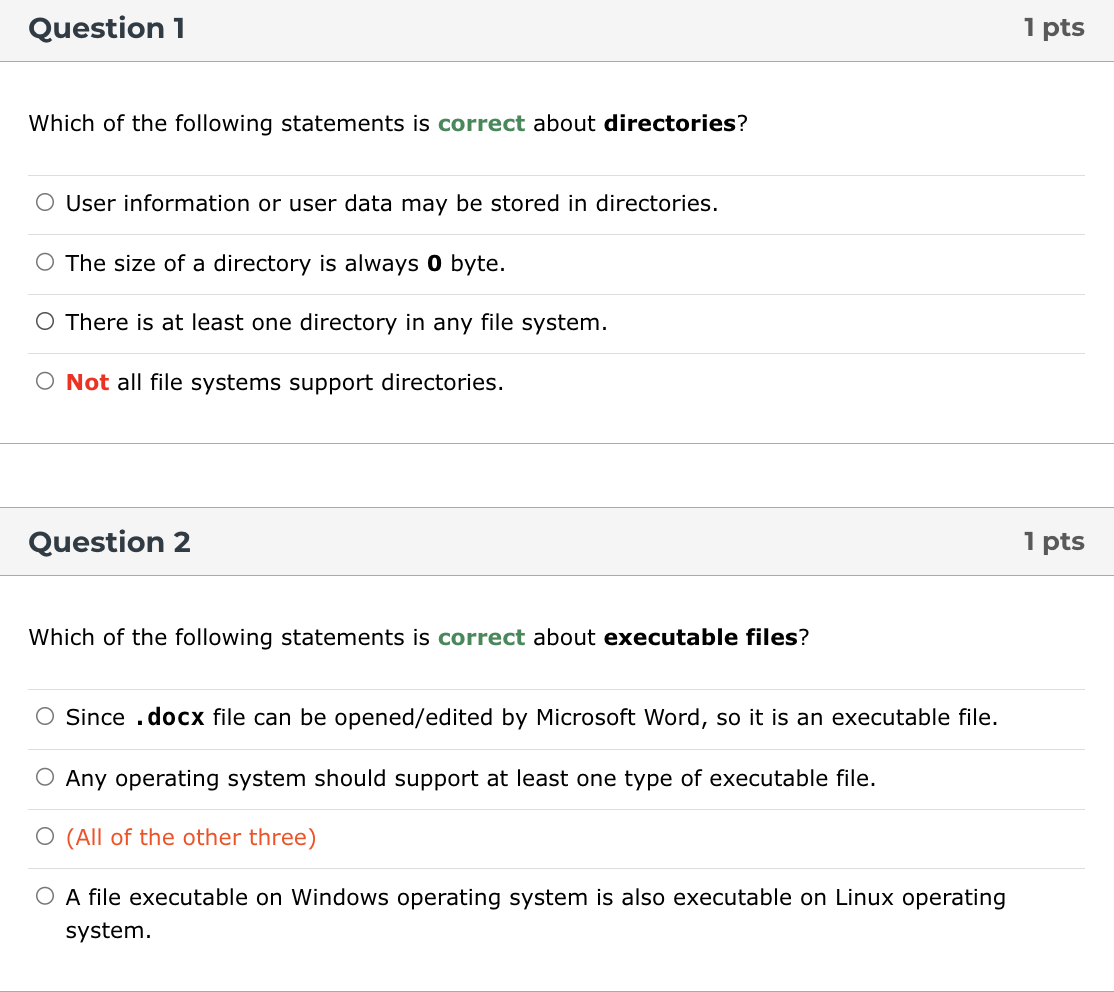Click the 'User information or user data' answer text
The width and height of the screenshot is (1114, 992).
coord(391,204)
